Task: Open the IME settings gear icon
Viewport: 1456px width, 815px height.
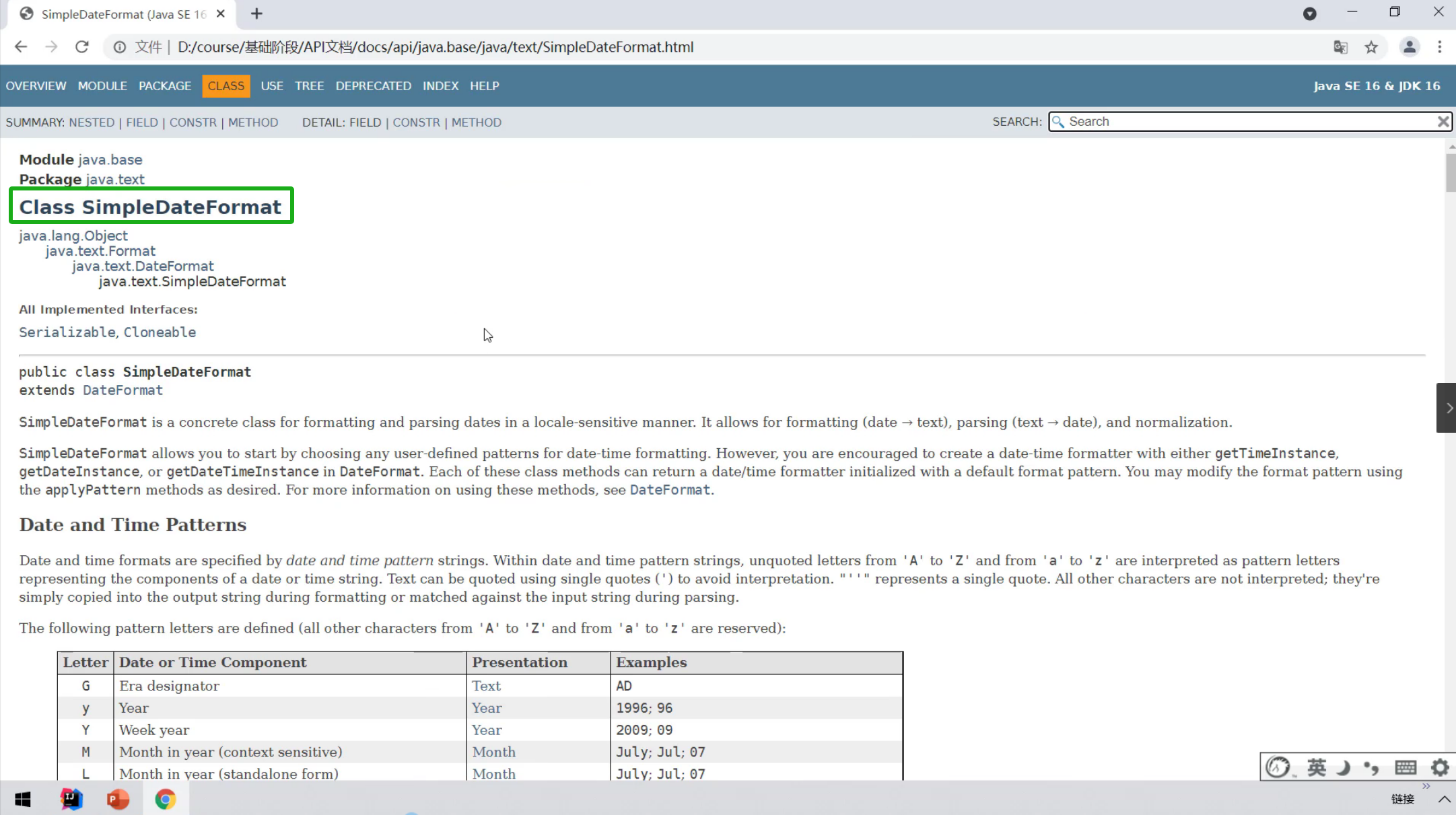Action: (1439, 767)
